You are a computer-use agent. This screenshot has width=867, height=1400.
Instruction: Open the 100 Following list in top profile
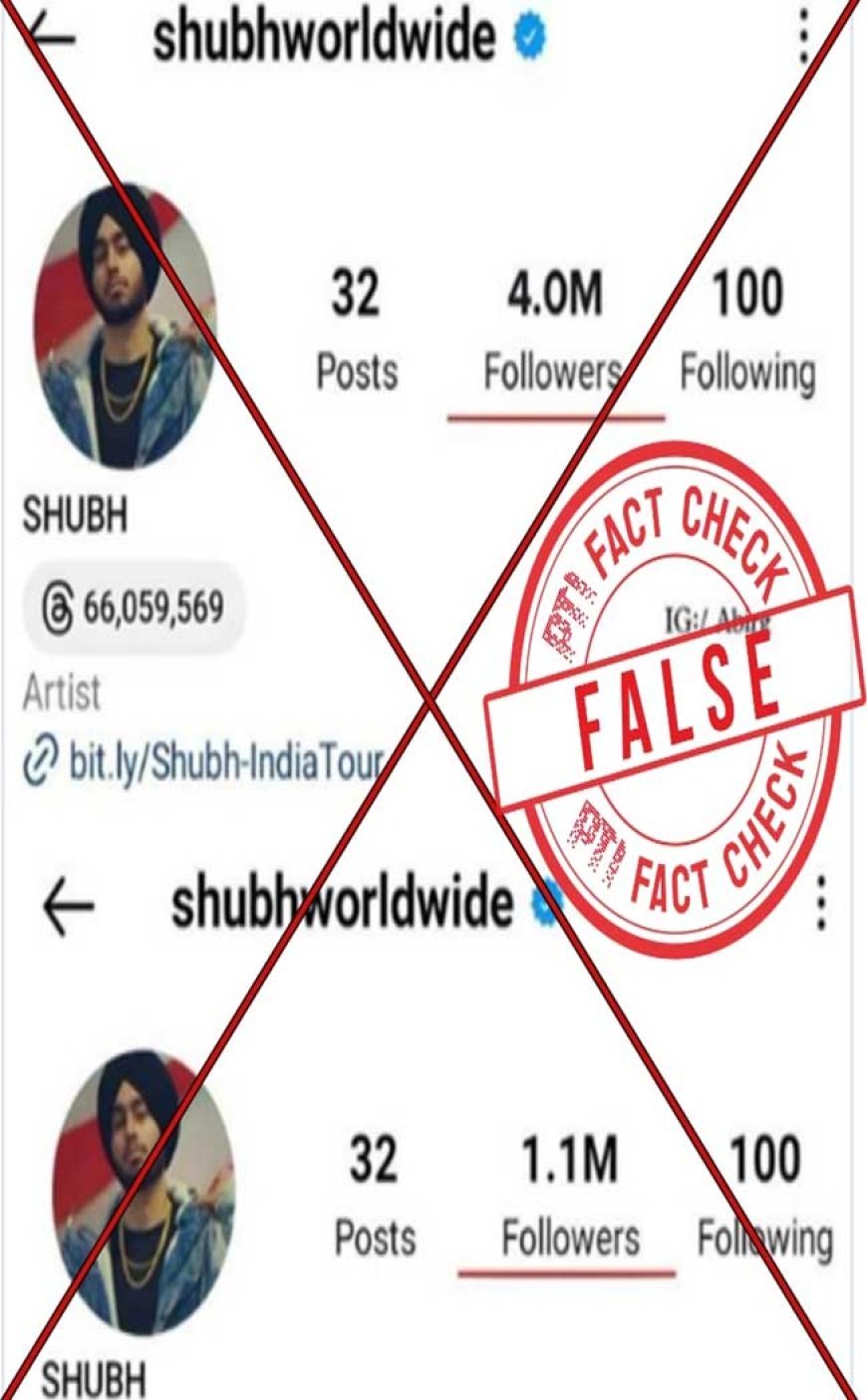747,331
